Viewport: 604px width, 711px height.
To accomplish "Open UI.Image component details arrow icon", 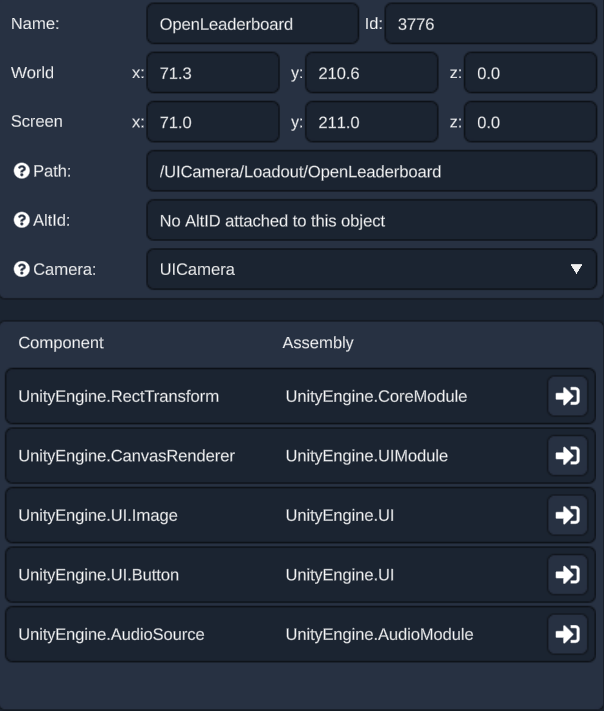I will pyautogui.click(x=568, y=515).
